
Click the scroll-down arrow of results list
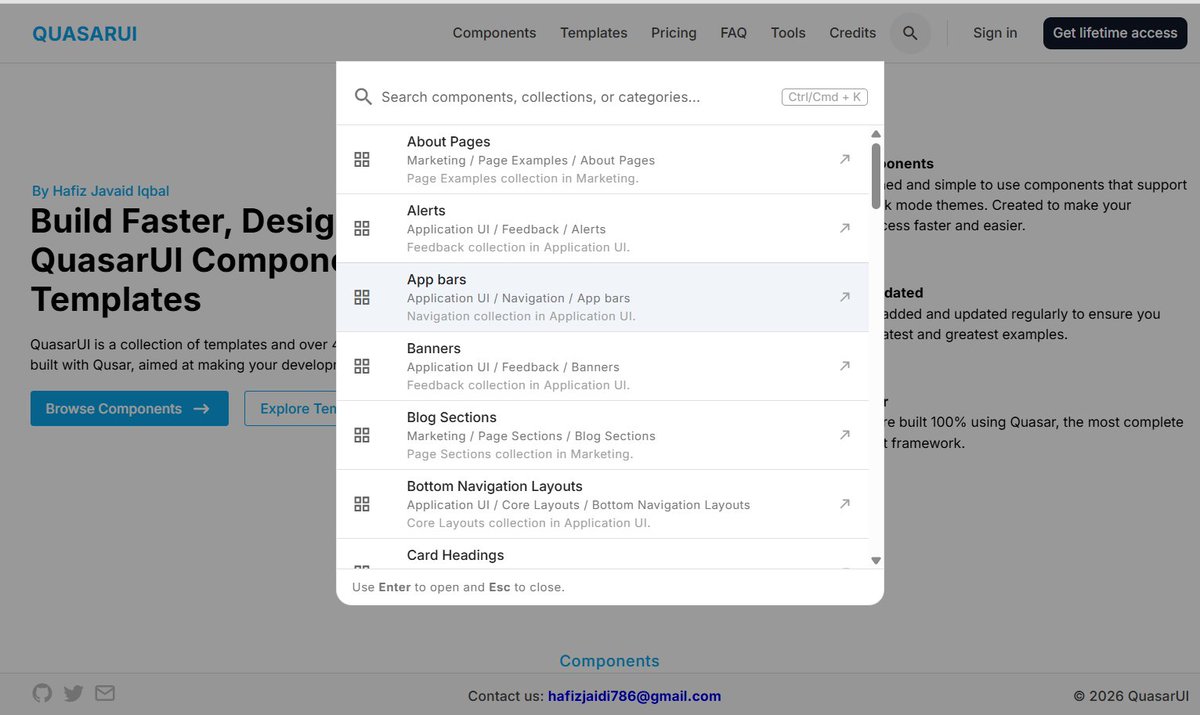[x=876, y=561]
